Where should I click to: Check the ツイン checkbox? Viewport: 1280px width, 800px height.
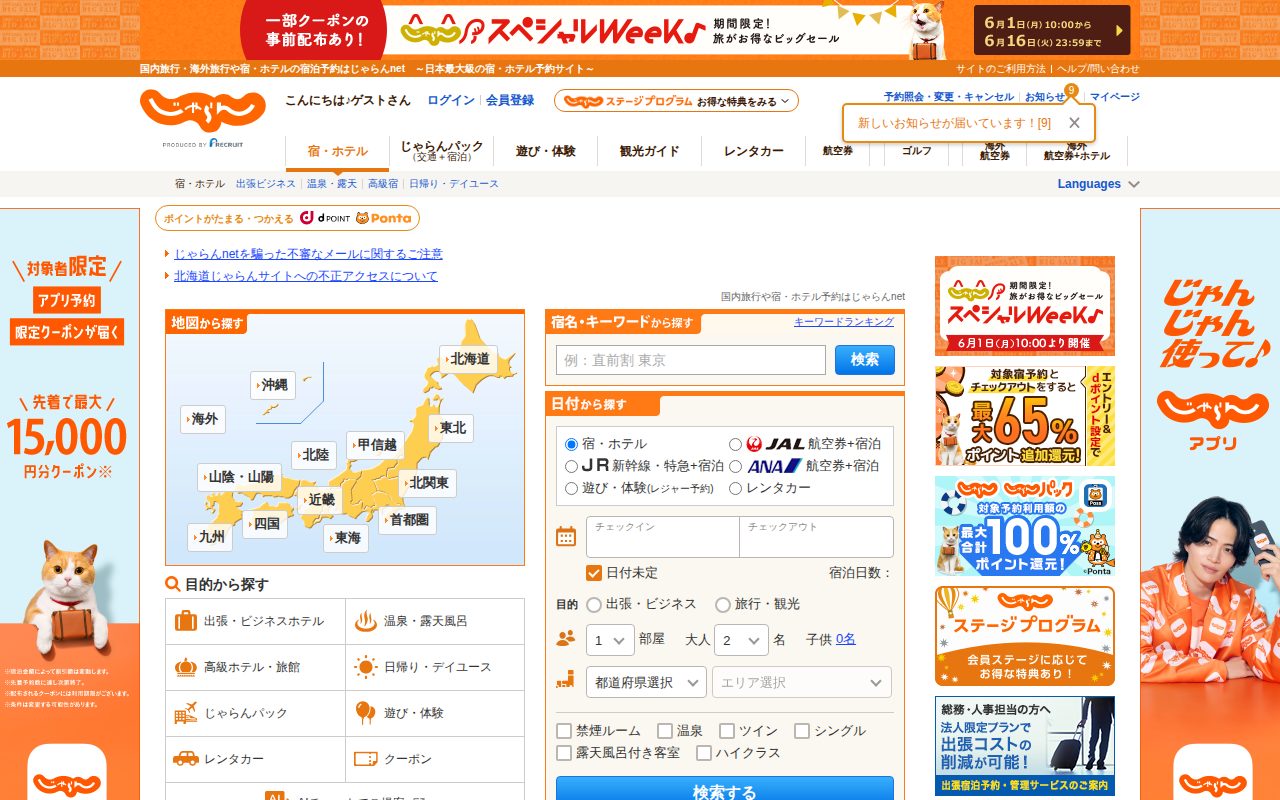(x=727, y=731)
